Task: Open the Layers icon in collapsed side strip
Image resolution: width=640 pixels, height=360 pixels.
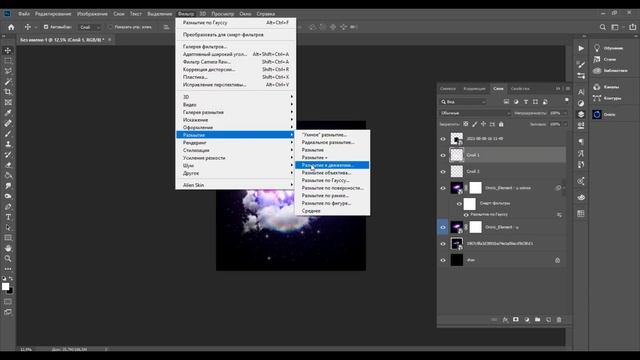Action: (x=581, y=114)
